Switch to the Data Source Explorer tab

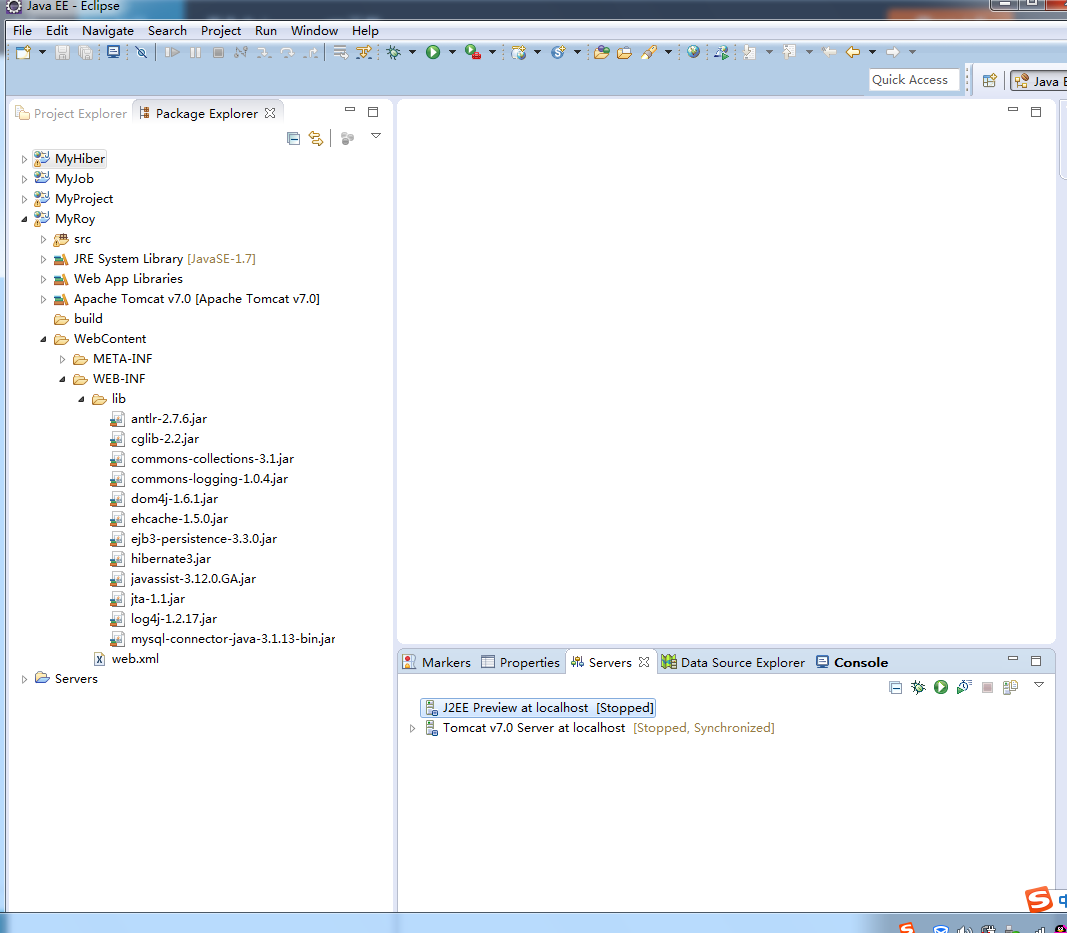(x=734, y=662)
